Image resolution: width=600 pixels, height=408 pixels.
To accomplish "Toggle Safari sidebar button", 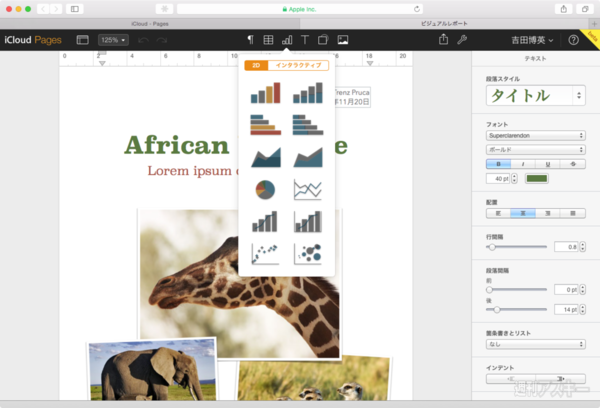I will click(x=75, y=9).
